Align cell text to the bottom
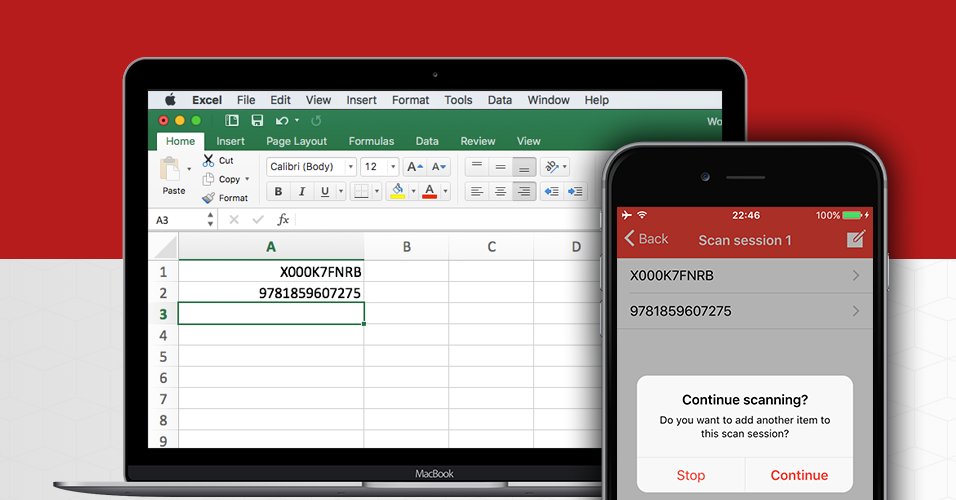The height and width of the screenshot is (500, 956). point(524,166)
